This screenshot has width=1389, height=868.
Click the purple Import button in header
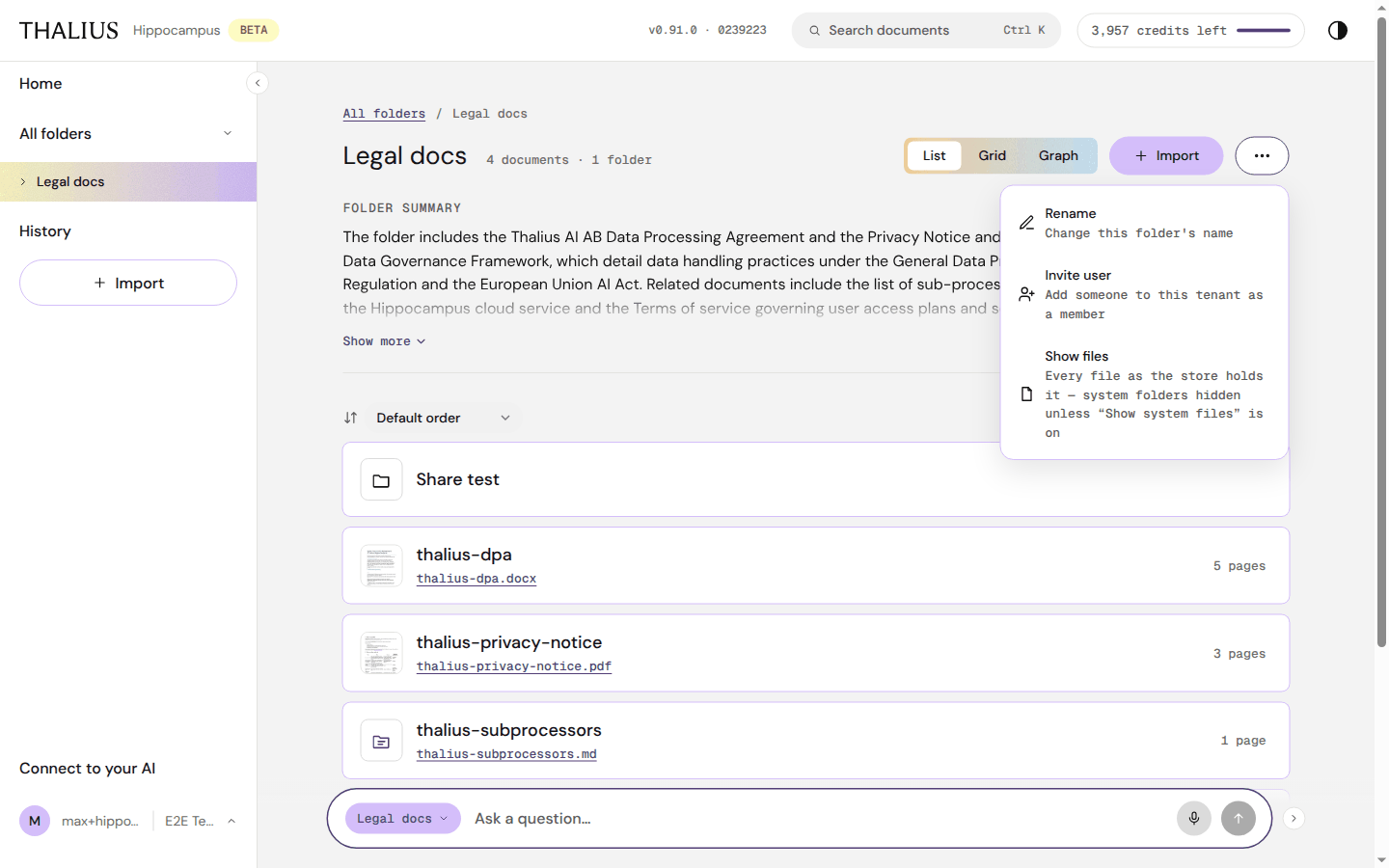point(1166,155)
